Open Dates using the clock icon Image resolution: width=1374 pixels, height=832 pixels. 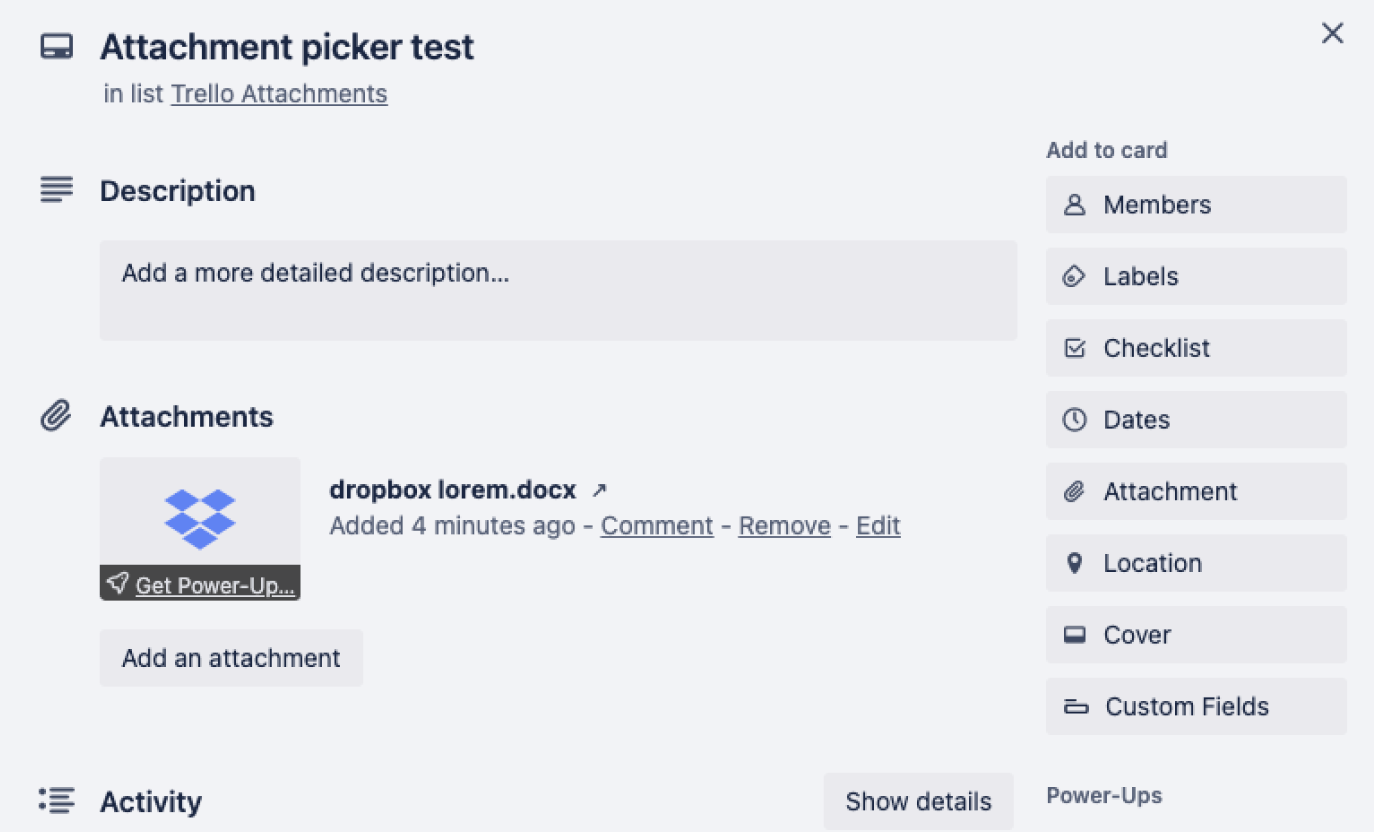tap(1075, 419)
